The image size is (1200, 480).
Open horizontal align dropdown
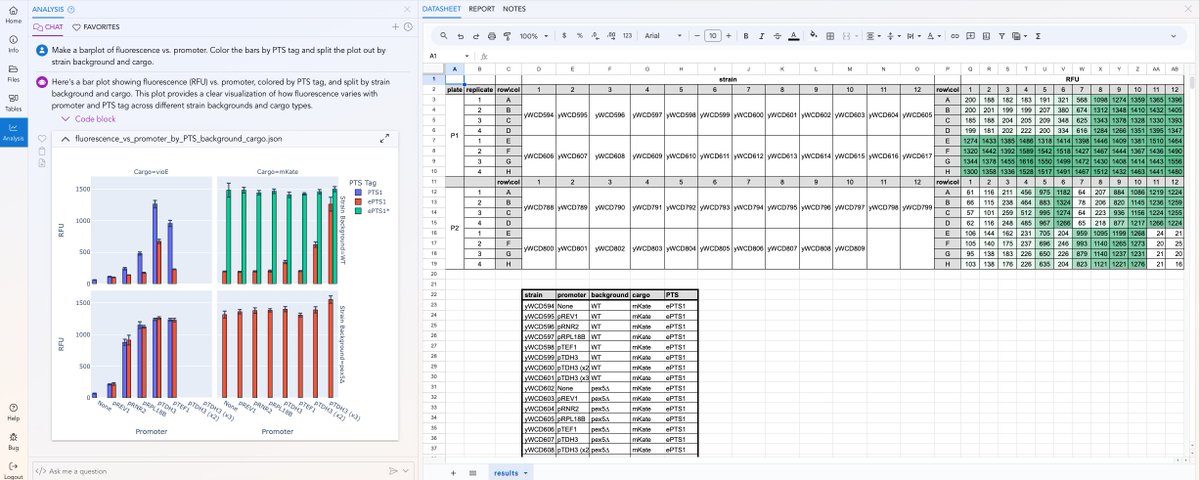coord(872,36)
